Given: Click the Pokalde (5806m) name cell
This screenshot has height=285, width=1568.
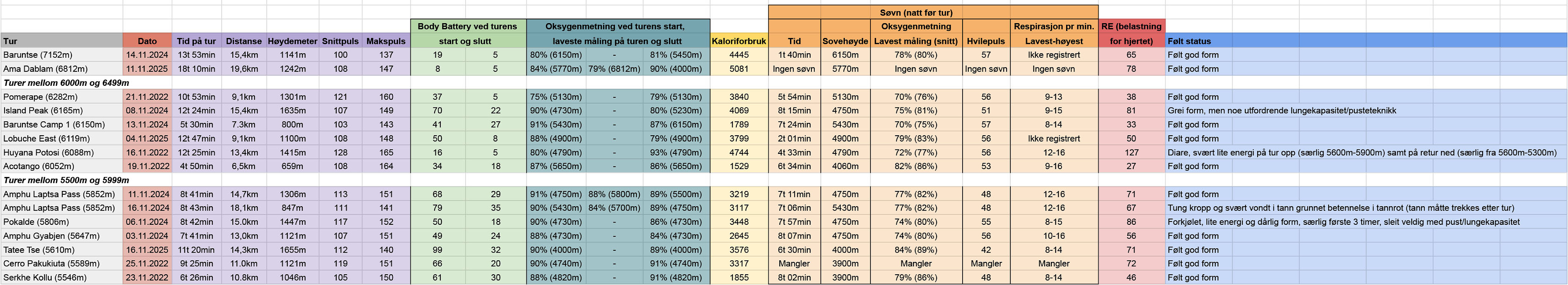Looking at the screenshot, I should pos(36,222).
